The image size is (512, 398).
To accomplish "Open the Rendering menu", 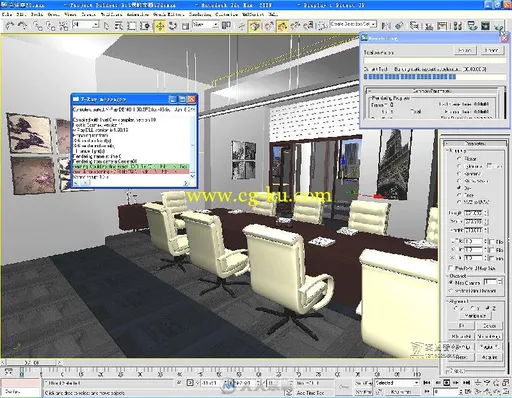I will point(200,15).
